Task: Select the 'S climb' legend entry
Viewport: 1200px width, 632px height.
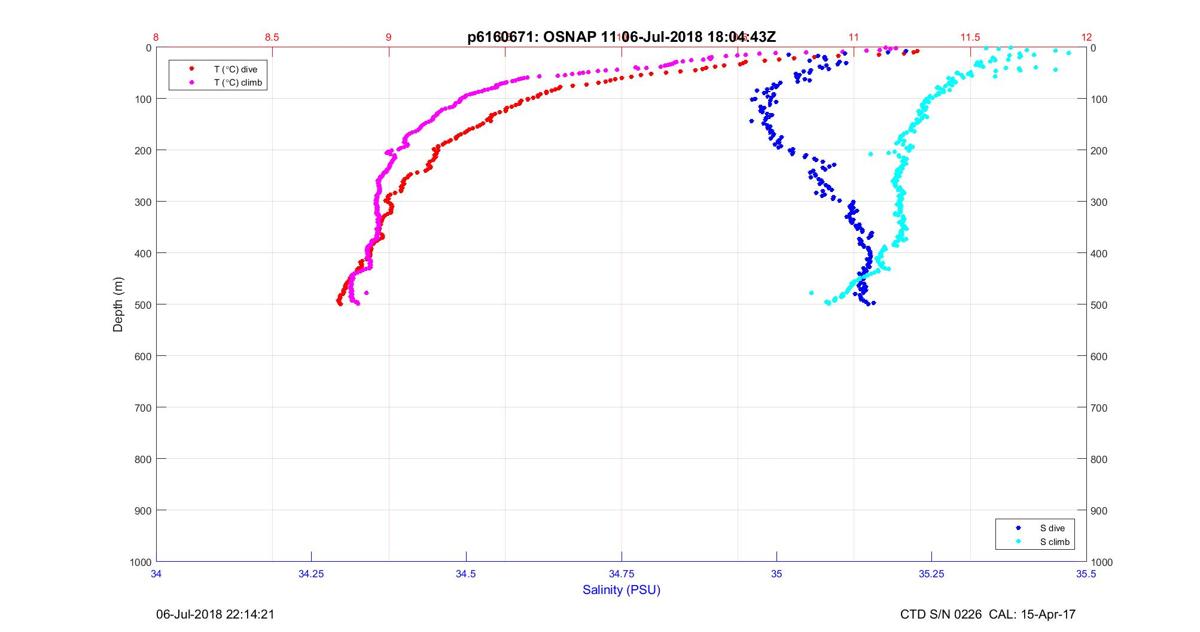Action: coord(1054,541)
